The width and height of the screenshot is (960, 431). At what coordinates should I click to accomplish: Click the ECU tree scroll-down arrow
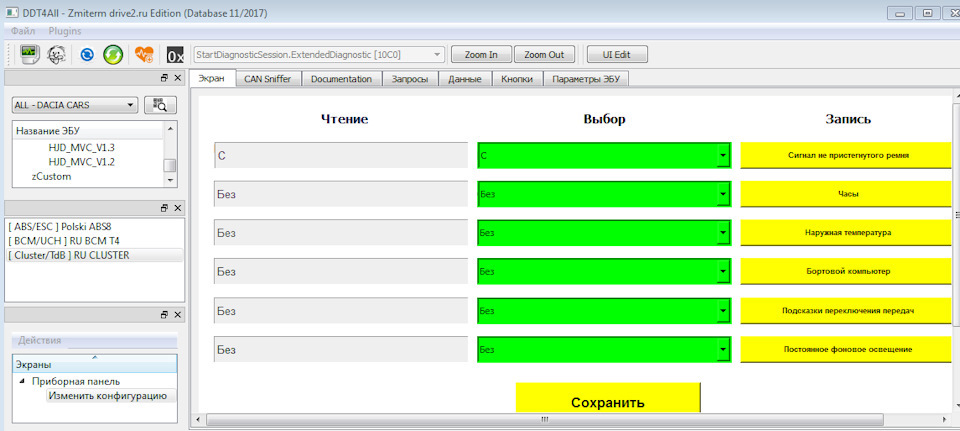coord(170,181)
